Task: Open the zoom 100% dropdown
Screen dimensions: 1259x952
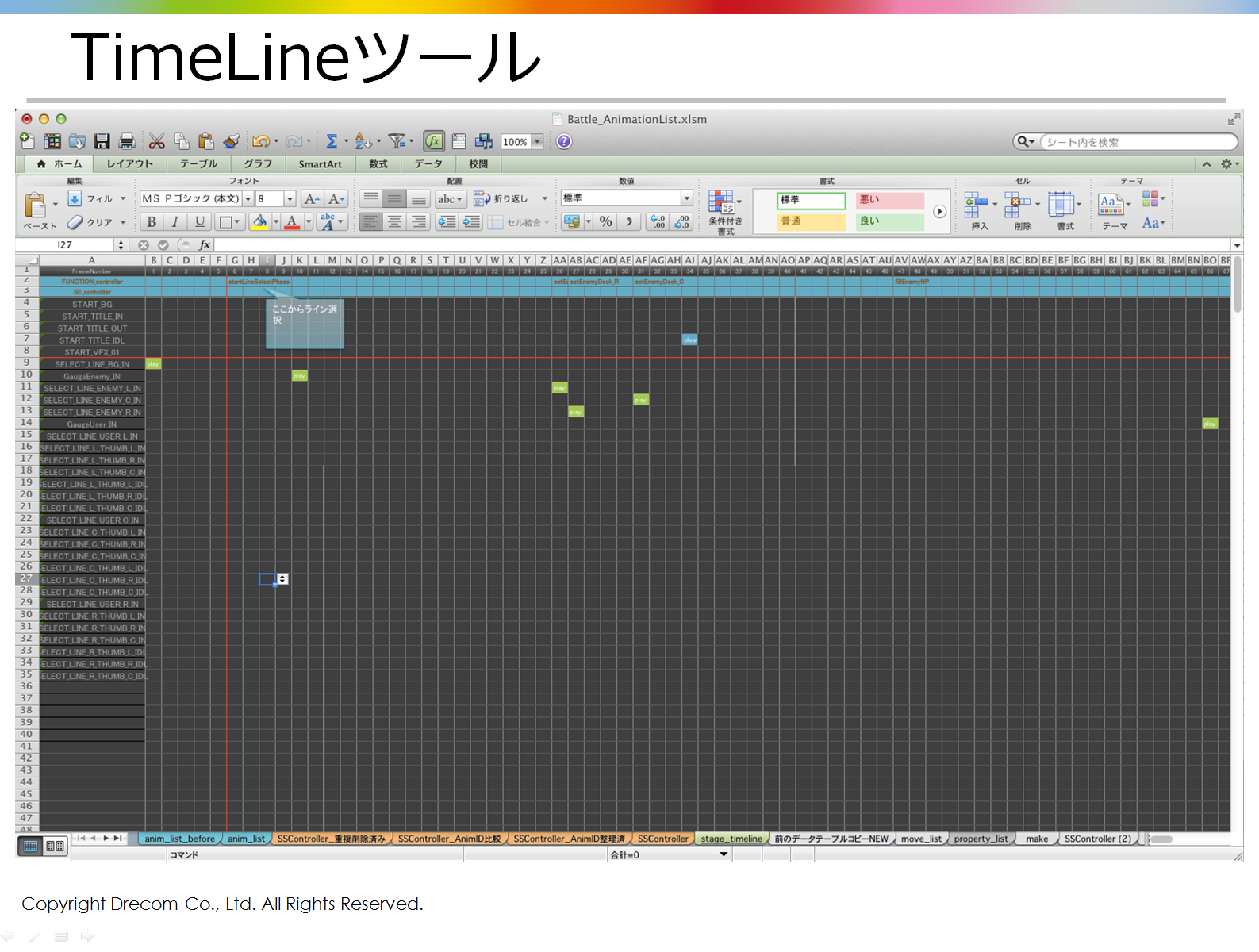Action: pyautogui.click(x=537, y=141)
